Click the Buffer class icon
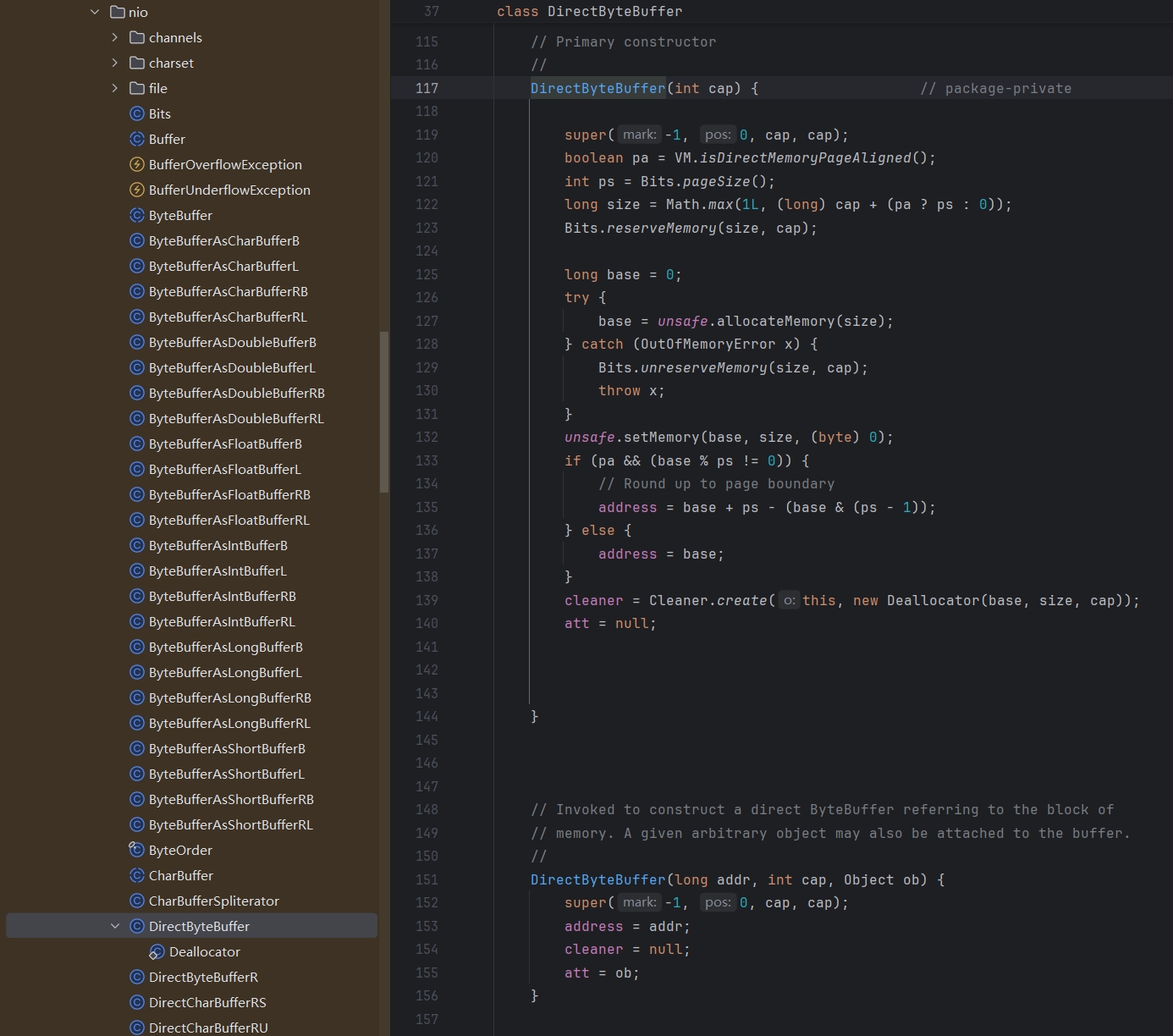The width and height of the screenshot is (1173, 1036). pos(137,139)
